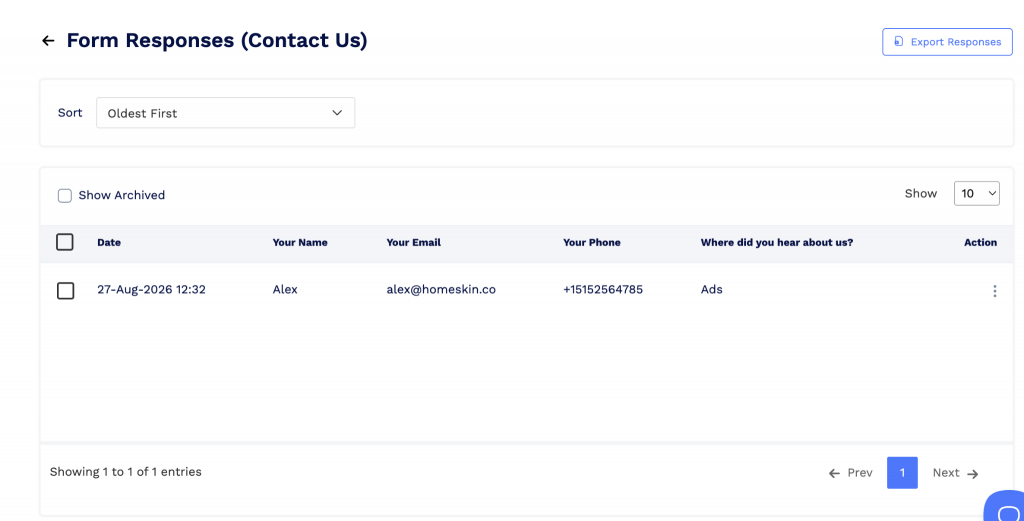The width and height of the screenshot is (1024, 521).
Task: Open the chat widget bubble in the corner
Action: [x=1006, y=508]
